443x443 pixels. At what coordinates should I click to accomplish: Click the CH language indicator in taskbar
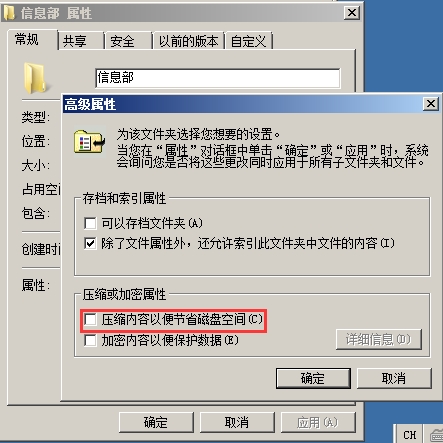[409, 434]
